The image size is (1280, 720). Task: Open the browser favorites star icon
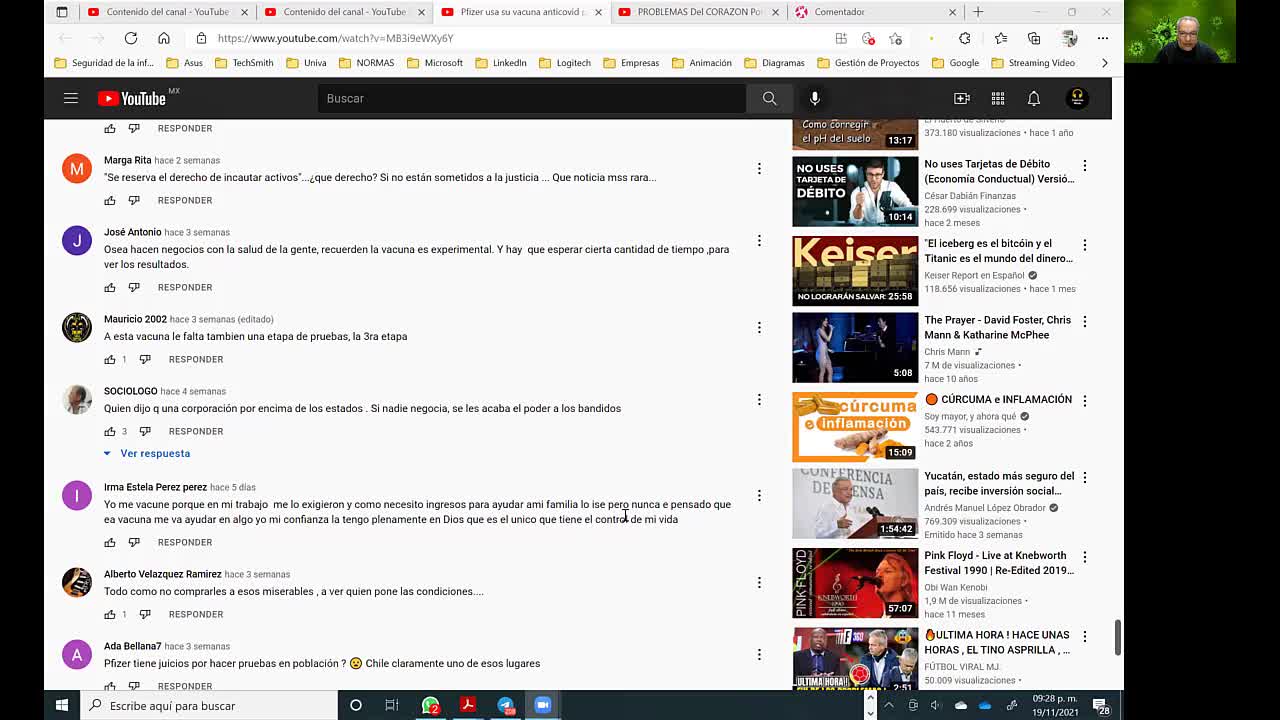tap(1001, 38)
